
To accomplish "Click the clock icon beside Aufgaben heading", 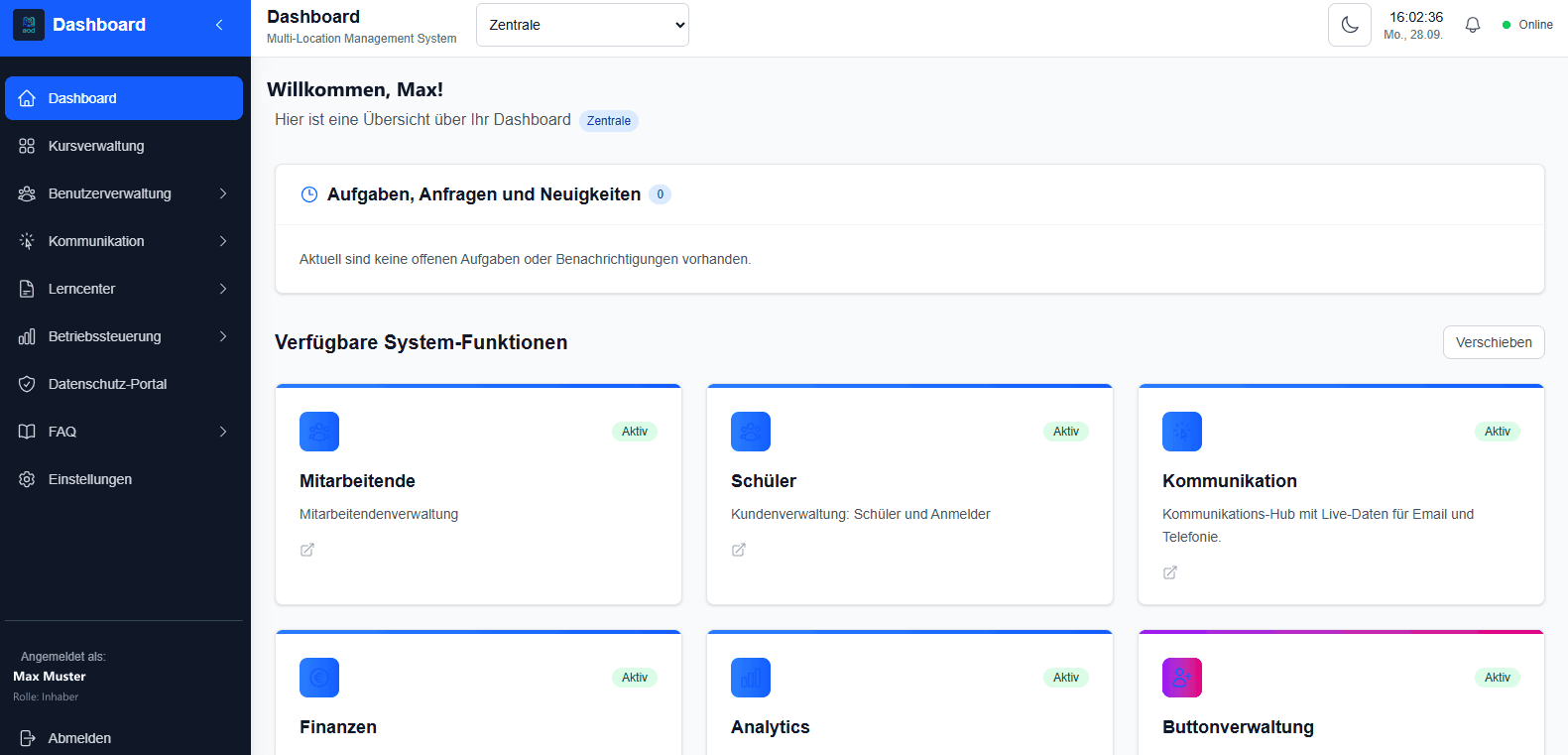I will pos(309,194).
